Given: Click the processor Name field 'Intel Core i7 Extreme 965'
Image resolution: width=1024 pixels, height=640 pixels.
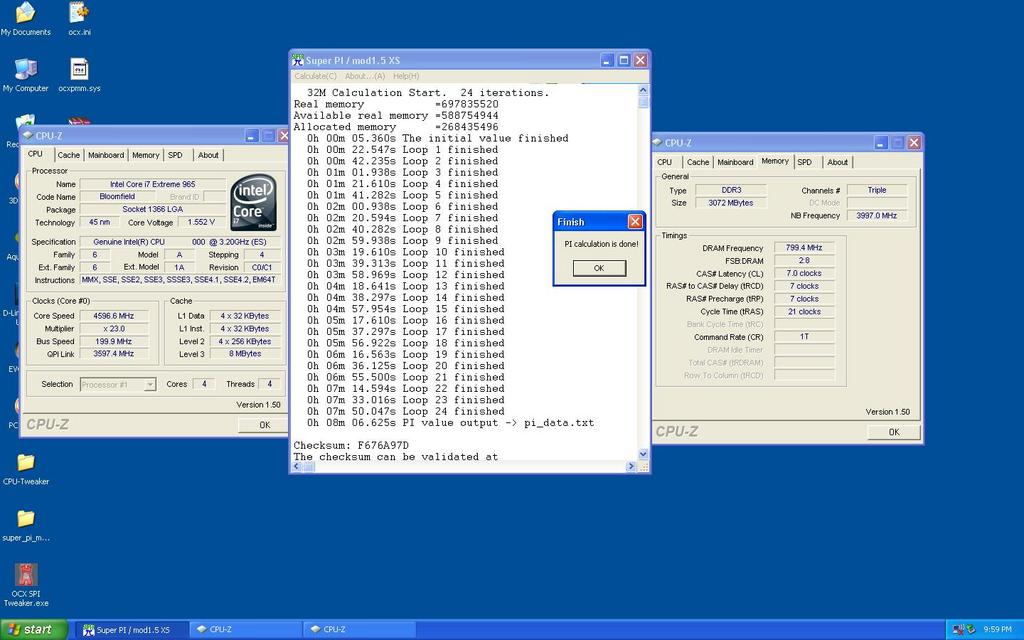Looking at the screenshot, I should 152,184.
